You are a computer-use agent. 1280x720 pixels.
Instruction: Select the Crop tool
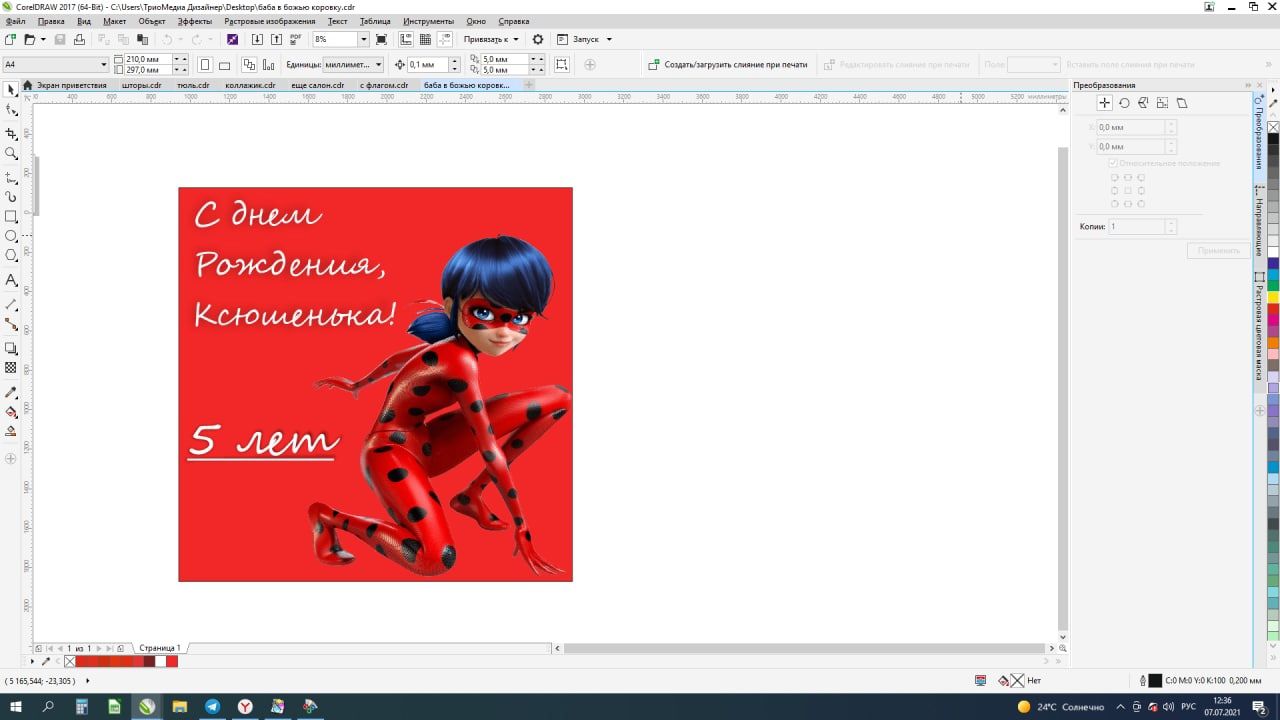click(11, 133)
